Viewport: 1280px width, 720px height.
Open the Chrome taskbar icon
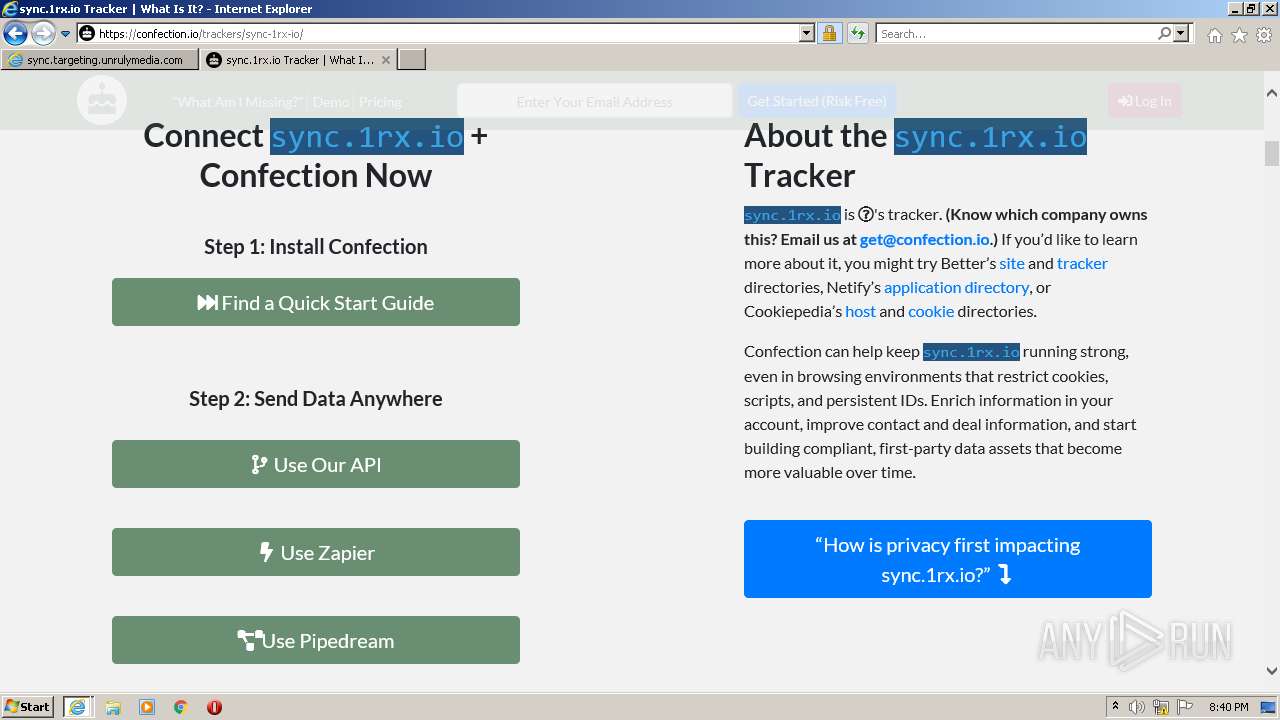tap(180, 707)
